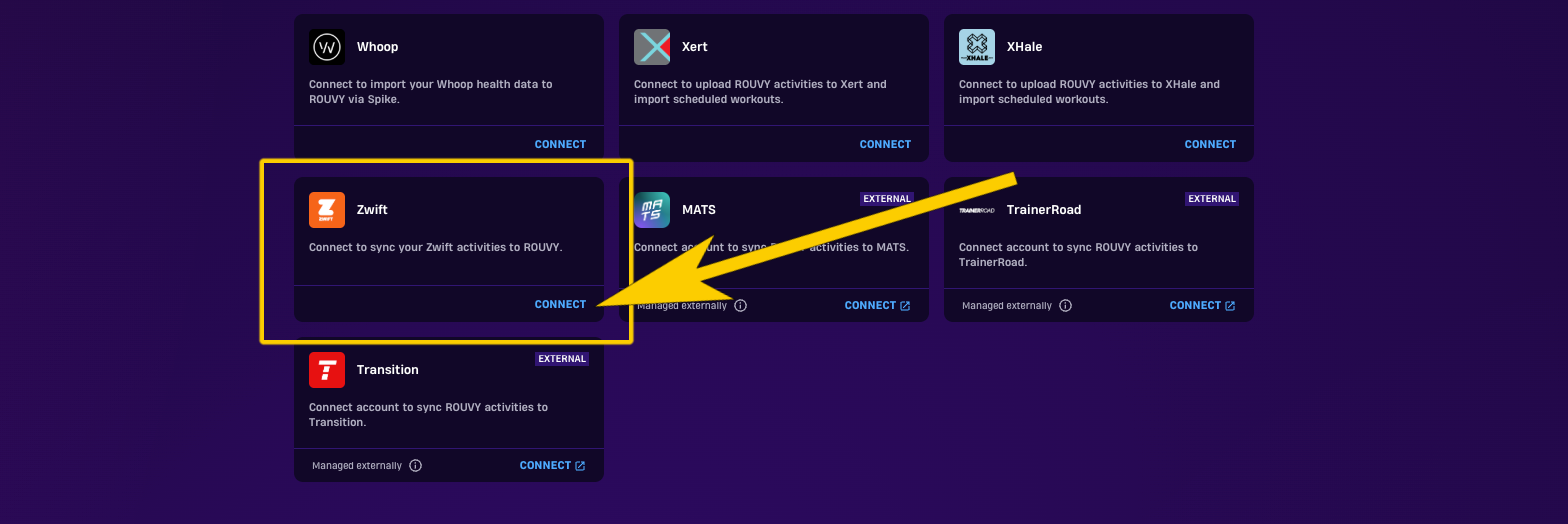Click the EXTERNAL badge on MATS card
Screen dimensions: 1568x524
[887, 198]
